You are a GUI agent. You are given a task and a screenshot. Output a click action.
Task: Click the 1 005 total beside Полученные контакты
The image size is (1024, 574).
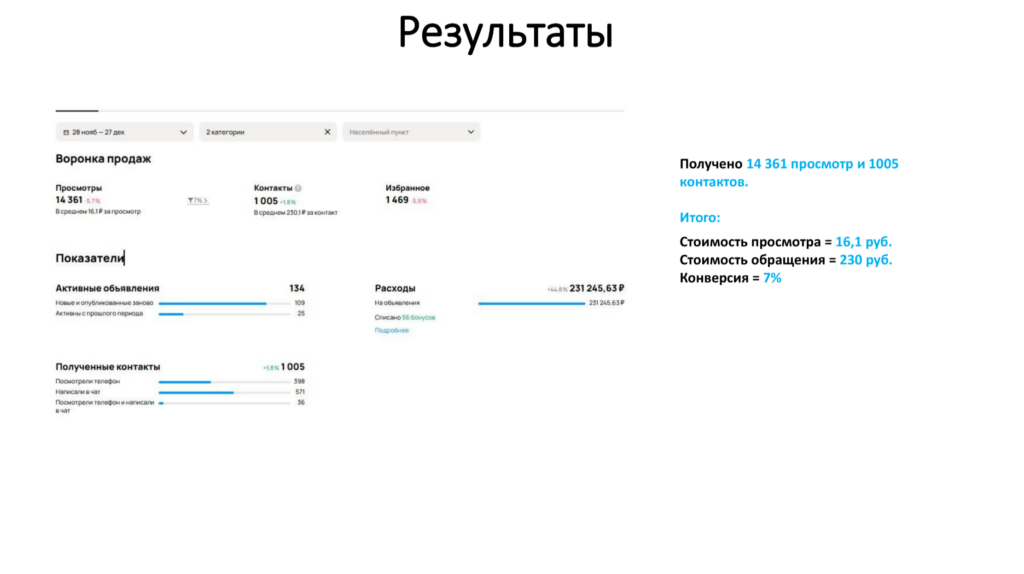[x=293, y=367]
